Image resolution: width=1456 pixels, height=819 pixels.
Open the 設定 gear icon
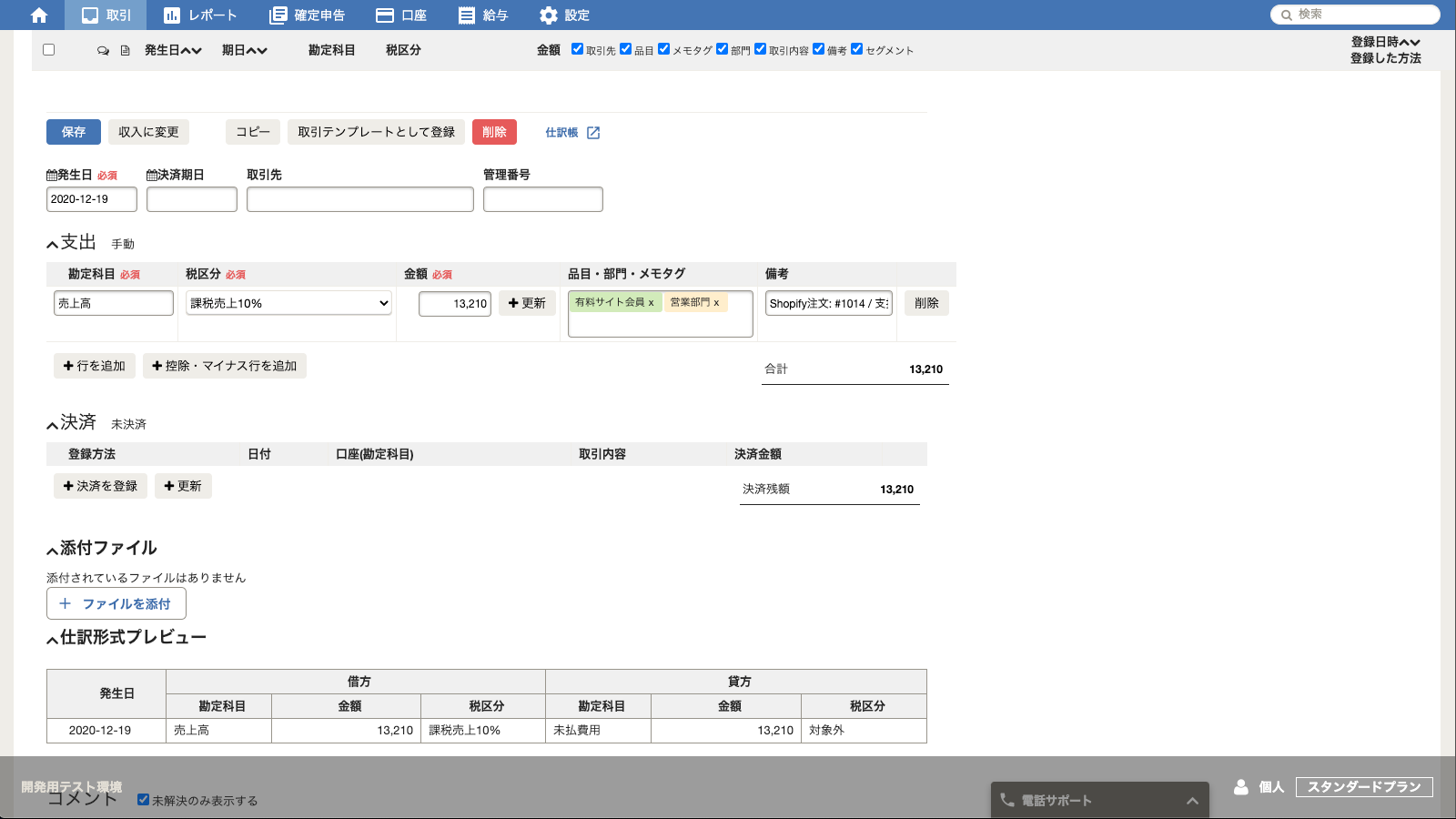(547, 15)
